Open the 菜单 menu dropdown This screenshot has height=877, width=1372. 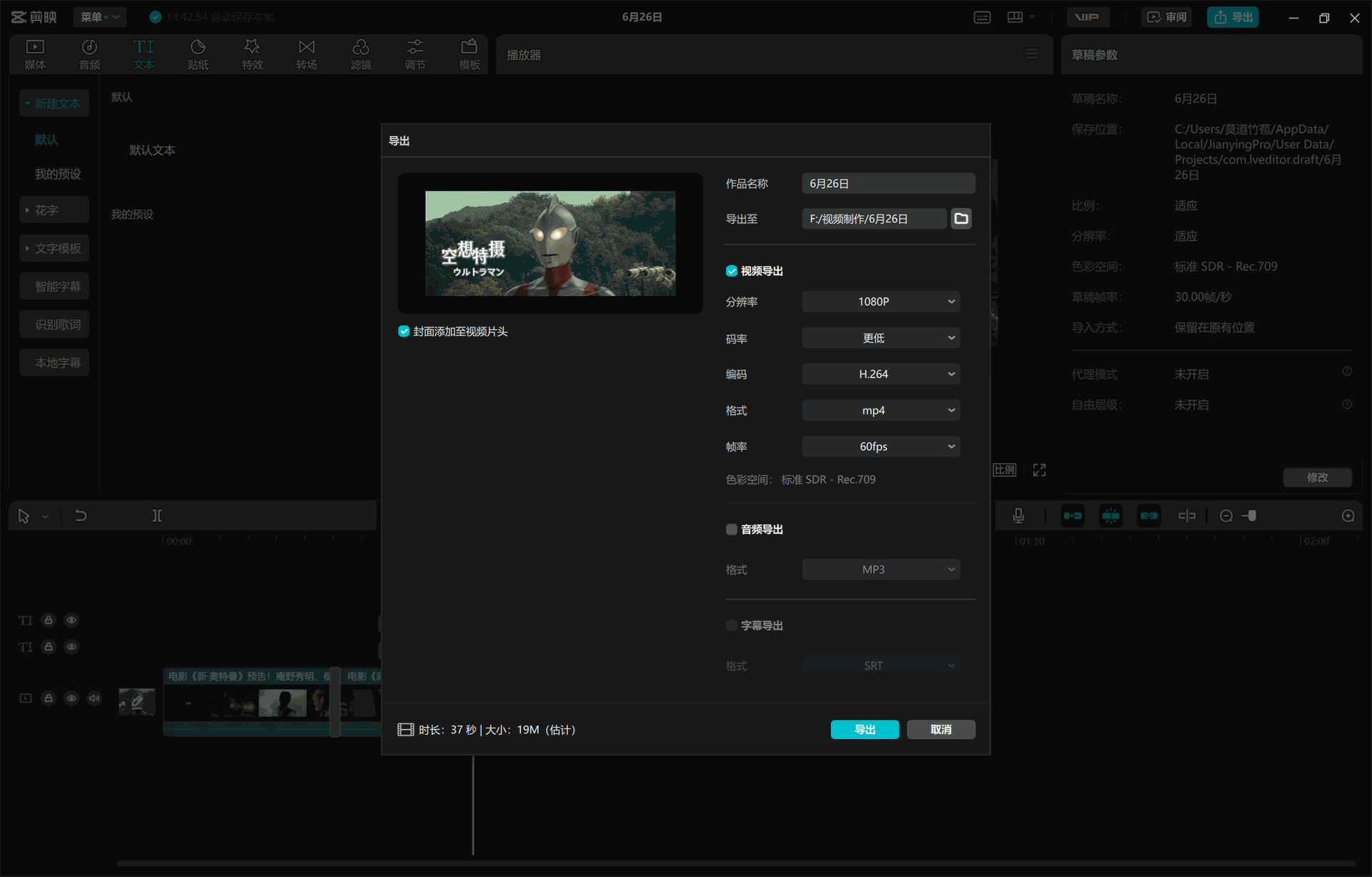click(x=100, y=16)
